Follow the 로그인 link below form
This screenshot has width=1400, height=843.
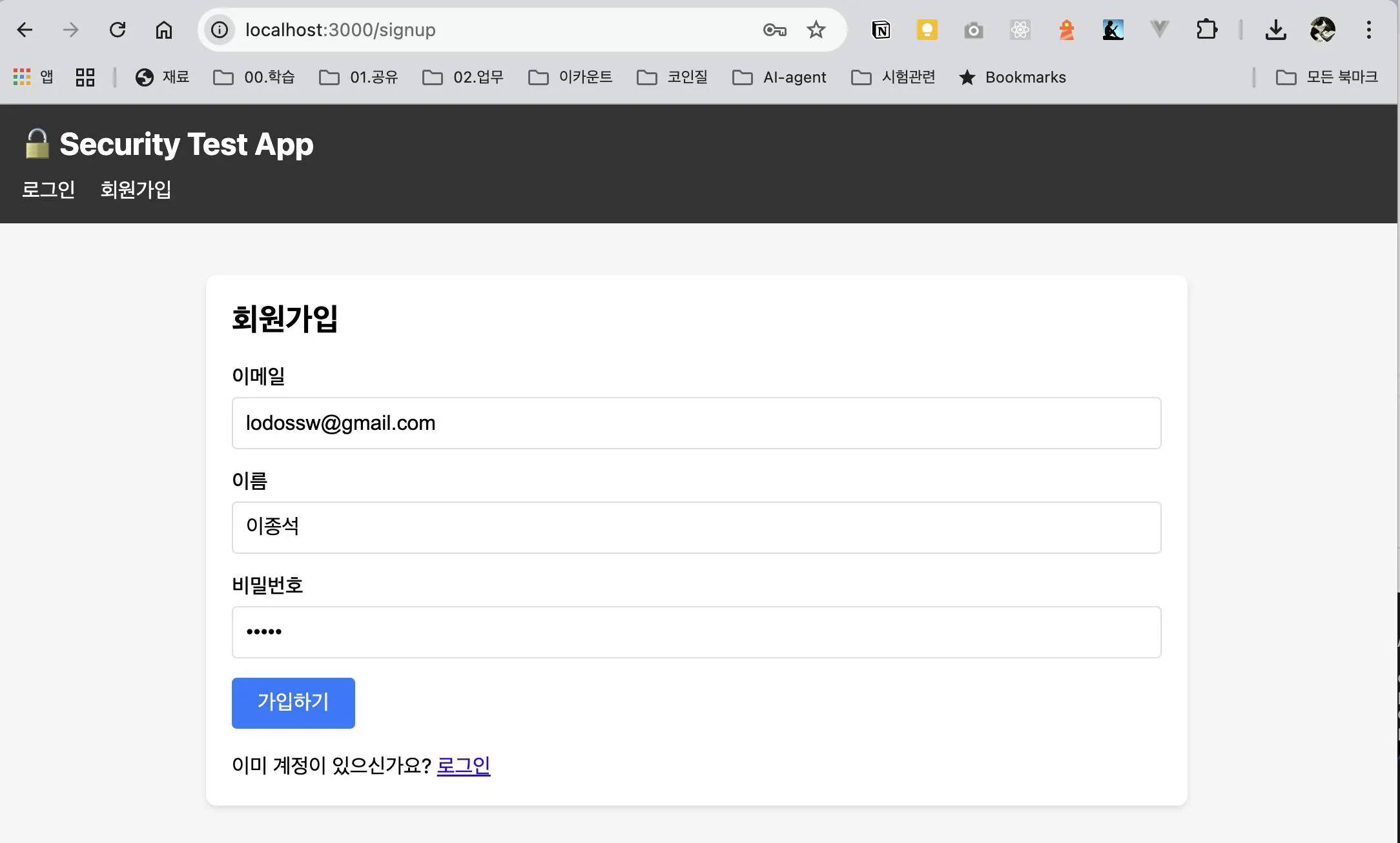[x=463, y=766]
